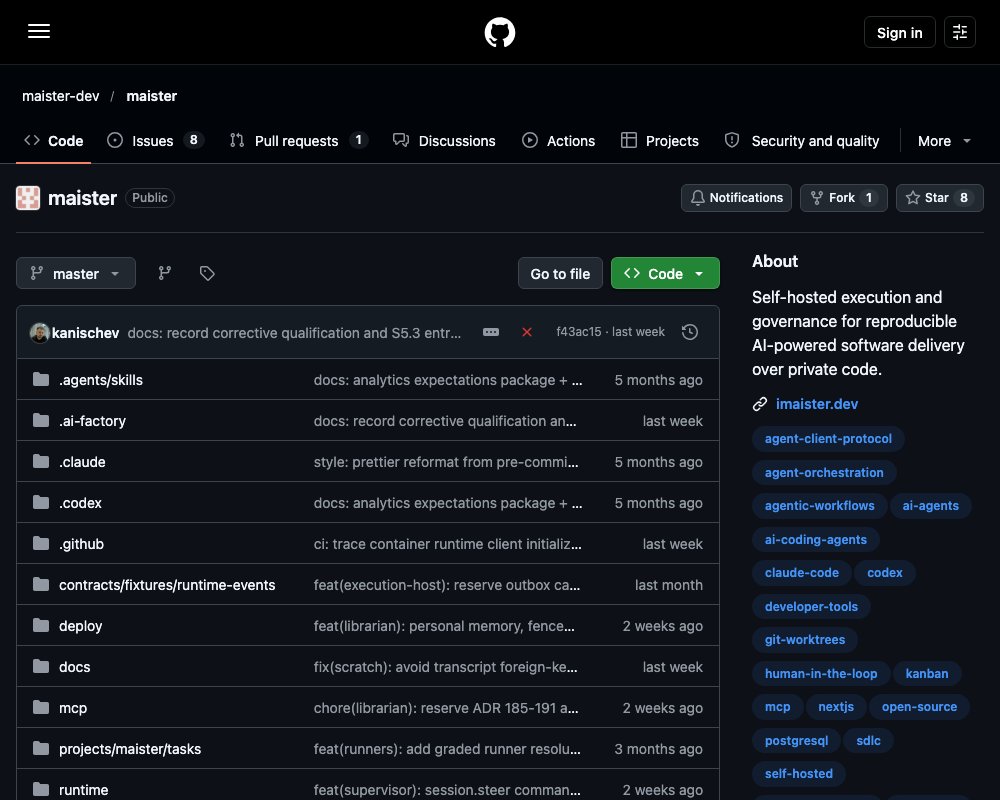Switch to the Pull requests tab
The image size is (1000, 800).
298,140
